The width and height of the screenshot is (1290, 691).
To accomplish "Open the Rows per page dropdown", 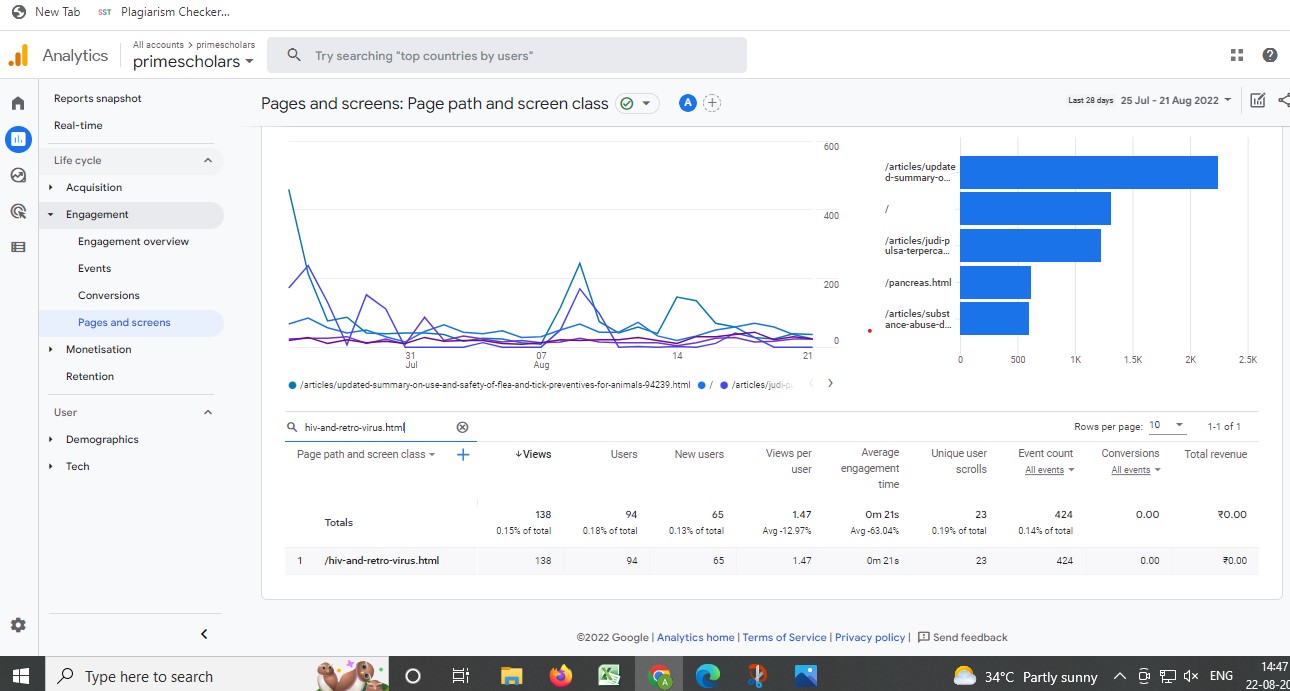I will 1166,426.
